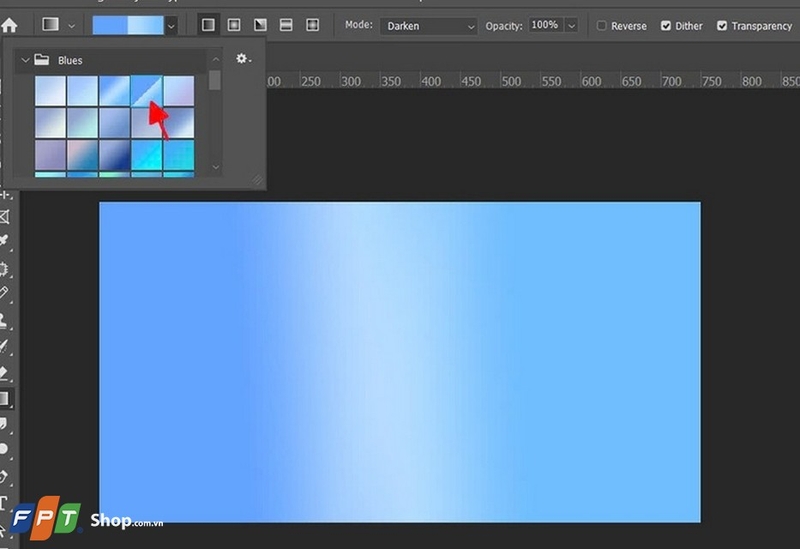Click the Opacity percentage field
Viewport: 800px width, 549px height.
544,25
